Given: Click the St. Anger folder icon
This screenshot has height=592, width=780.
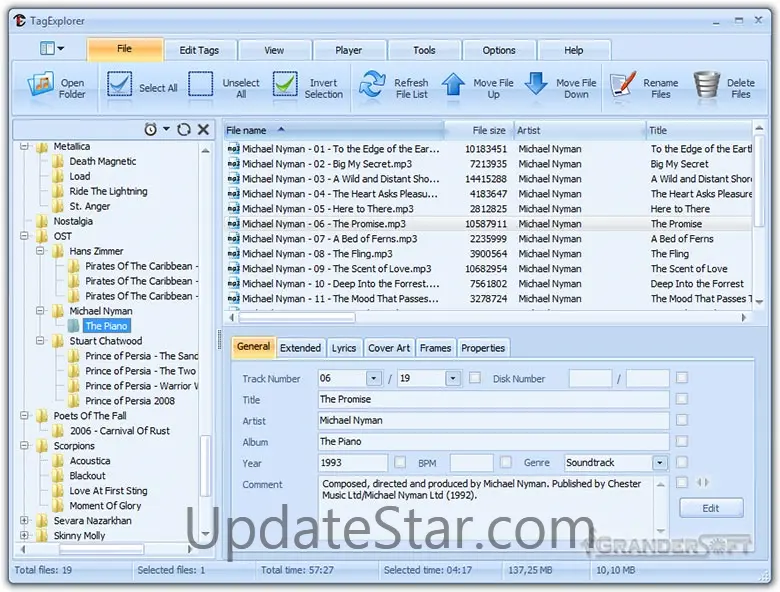Looking at the screenshot, I should click(x=58, y=206).
